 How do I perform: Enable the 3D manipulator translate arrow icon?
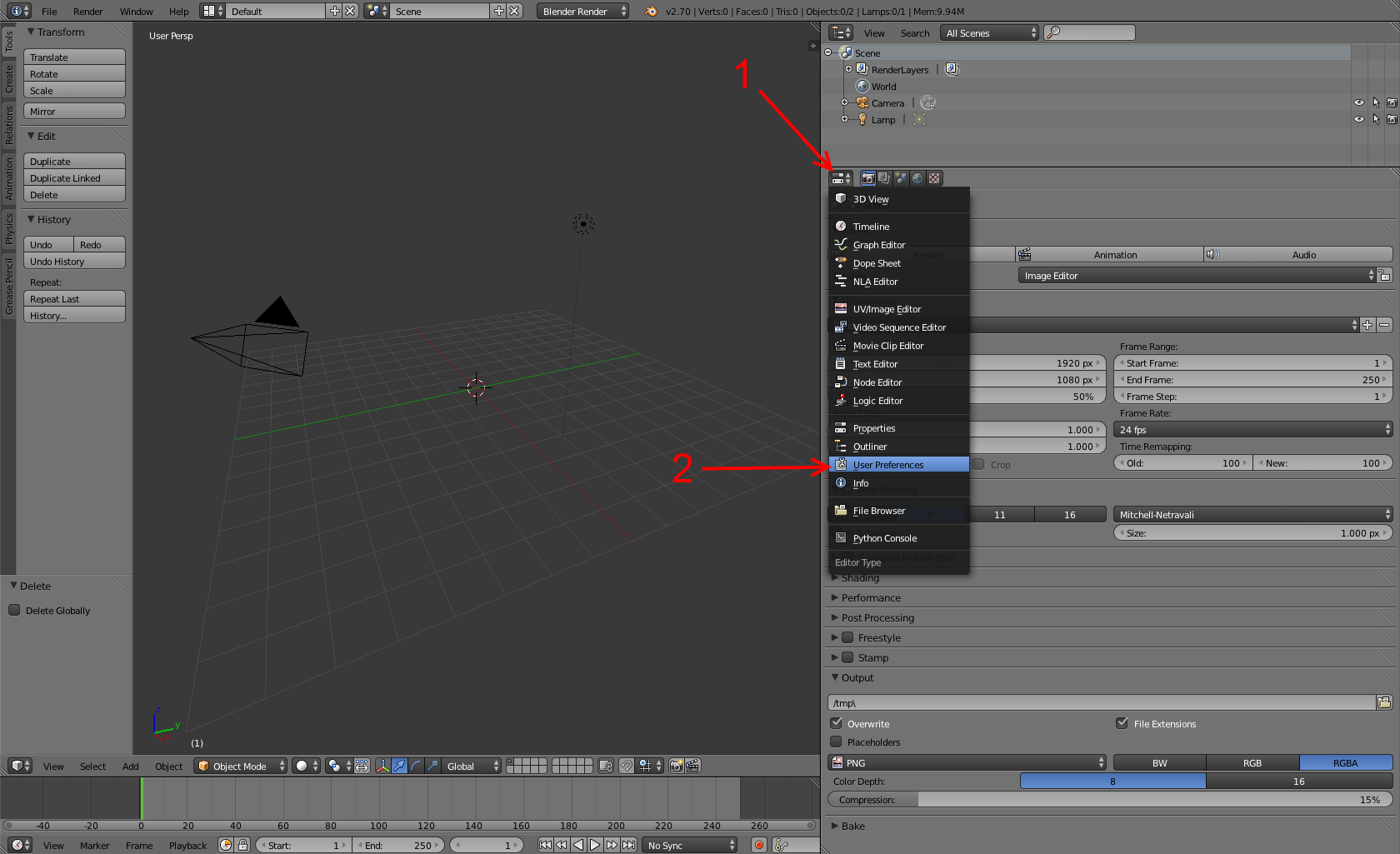point(399,766)
